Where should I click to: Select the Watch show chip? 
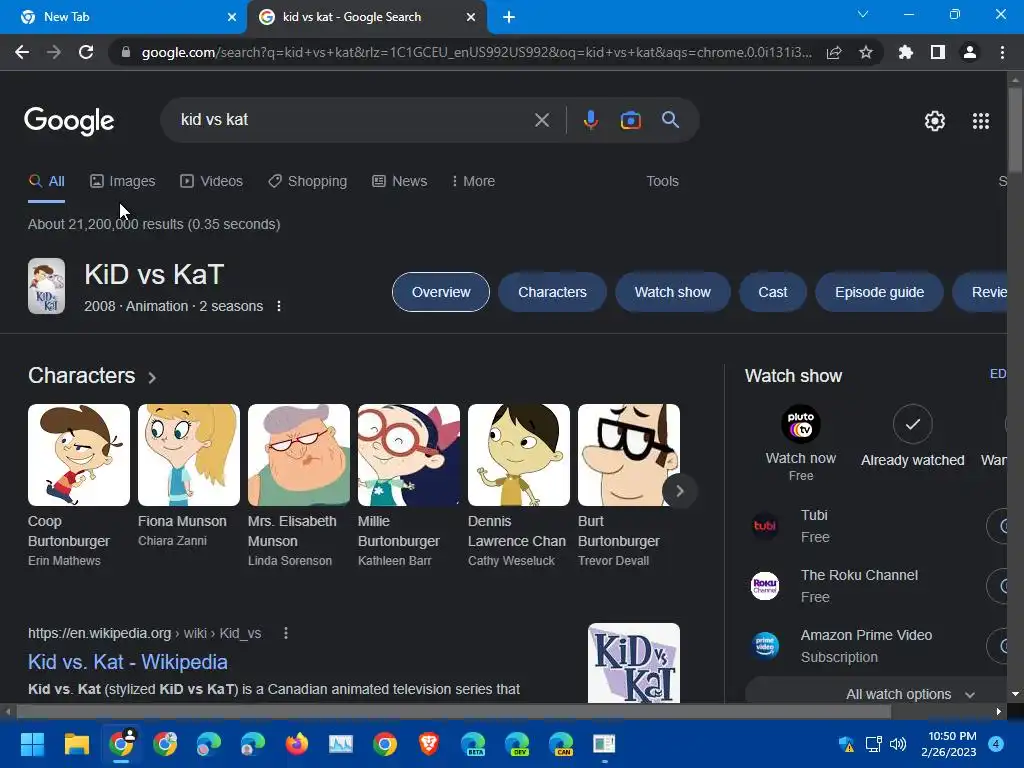click(x=673, y=292)
